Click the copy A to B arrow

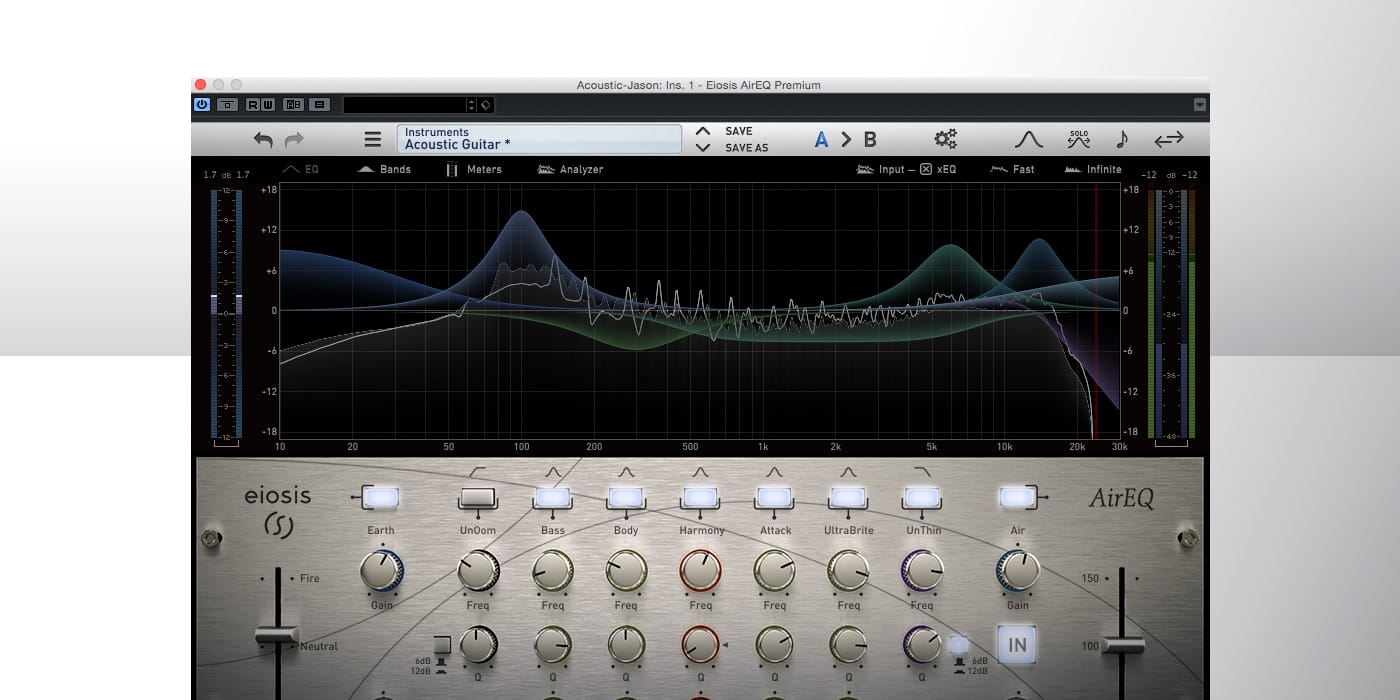(x=846, y=140)
